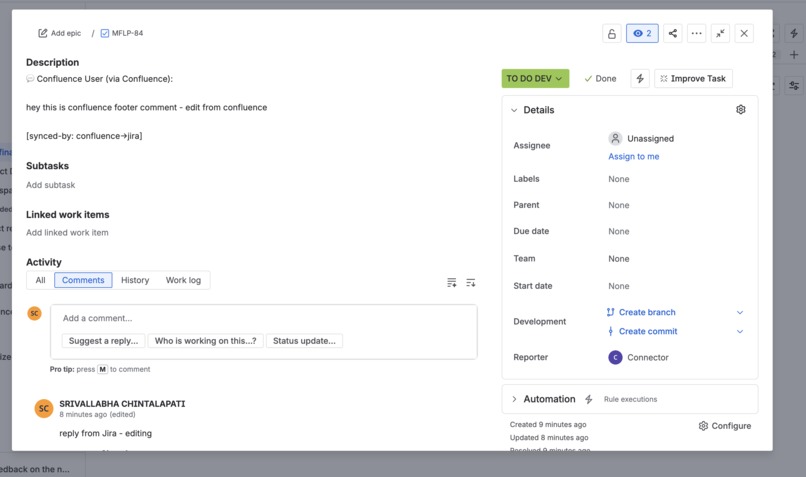Viewport: 806px width, 477px height.
Task: Click the filter sliders icon in the background window
Action: [x=794, y=85]
